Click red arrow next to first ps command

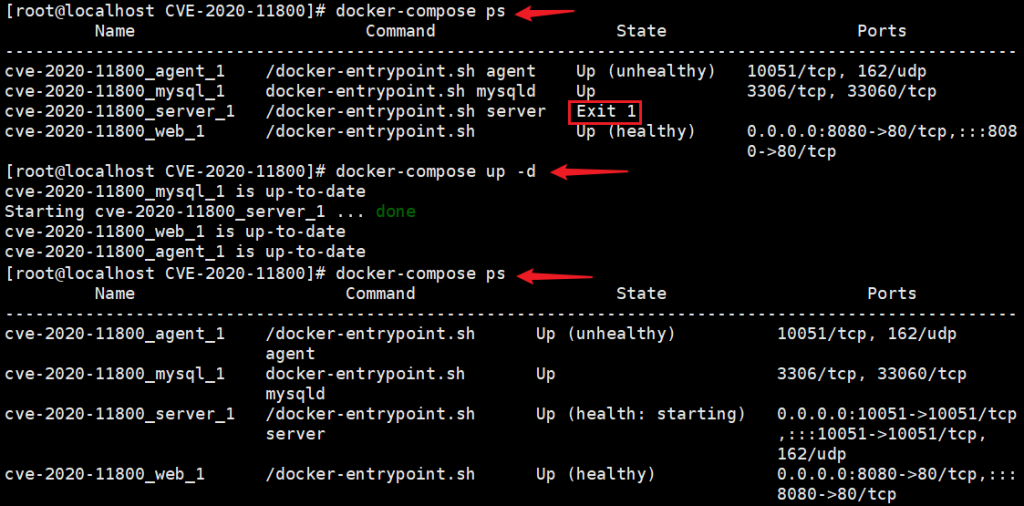coord(545,12)
